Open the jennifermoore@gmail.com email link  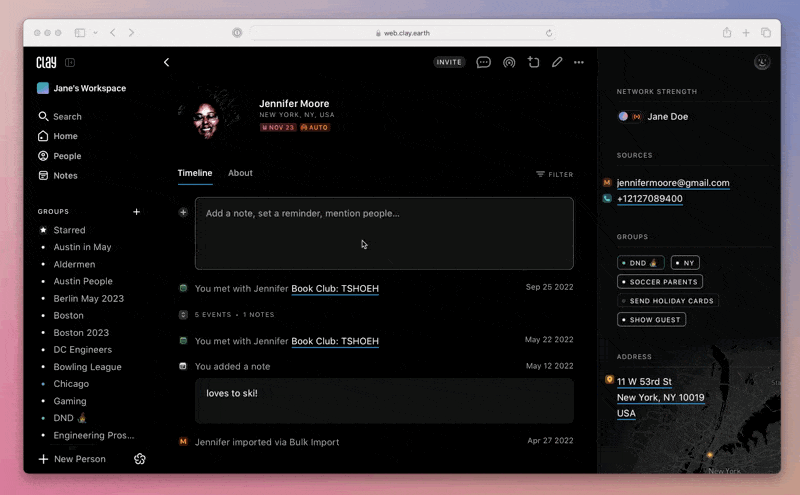pos(673,183)
